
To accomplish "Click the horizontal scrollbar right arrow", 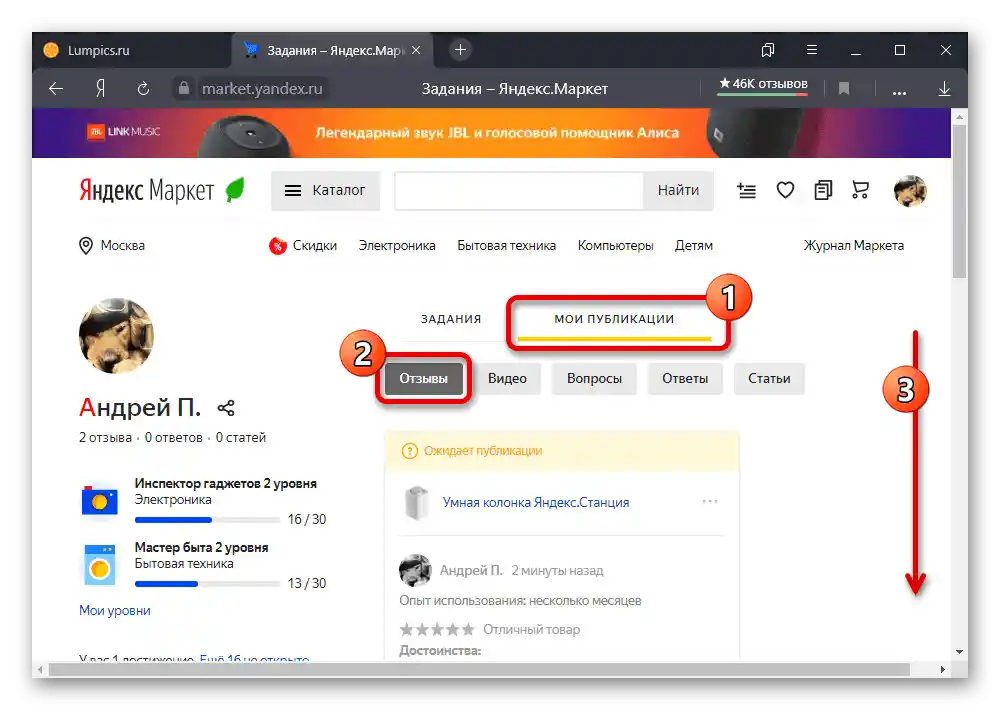I will pyautogui.click(x=943, y=670).
